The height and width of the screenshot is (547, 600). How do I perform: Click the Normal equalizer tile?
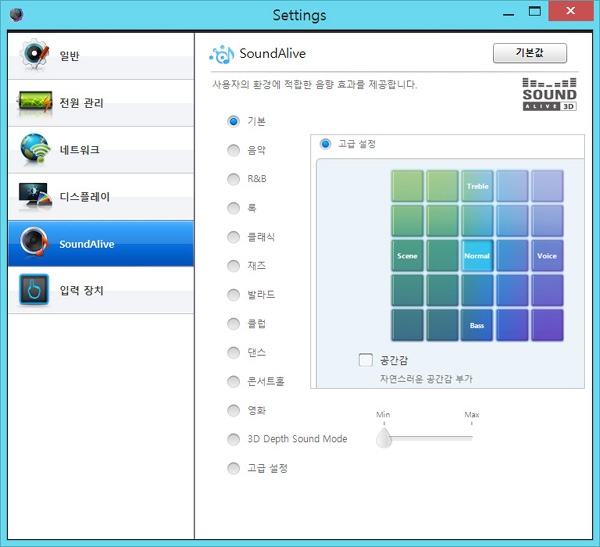[x=477, y=256]
